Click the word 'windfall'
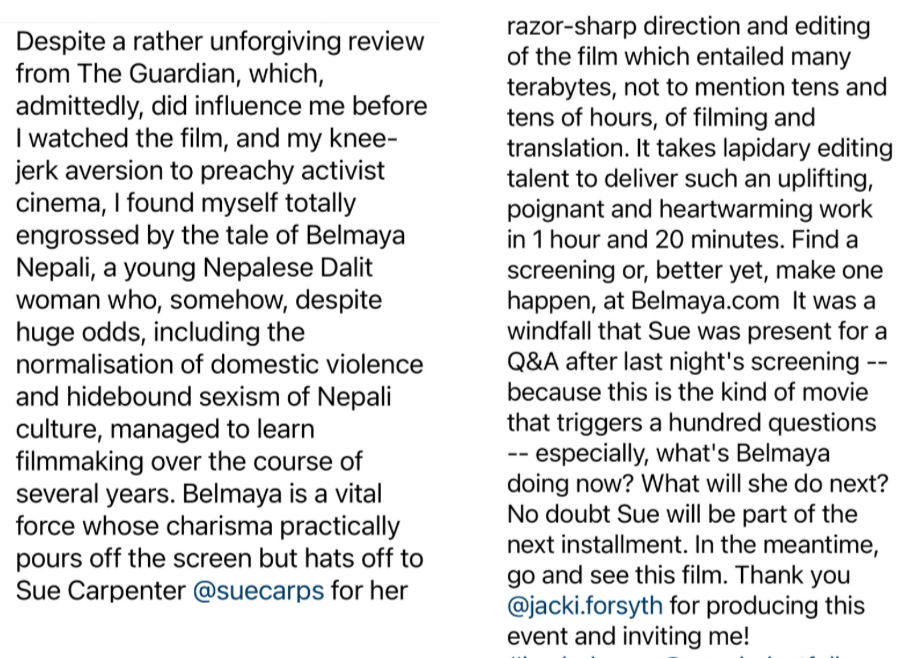Image resolution: width=920 pixels, height=658 pixels. [552, 331]
